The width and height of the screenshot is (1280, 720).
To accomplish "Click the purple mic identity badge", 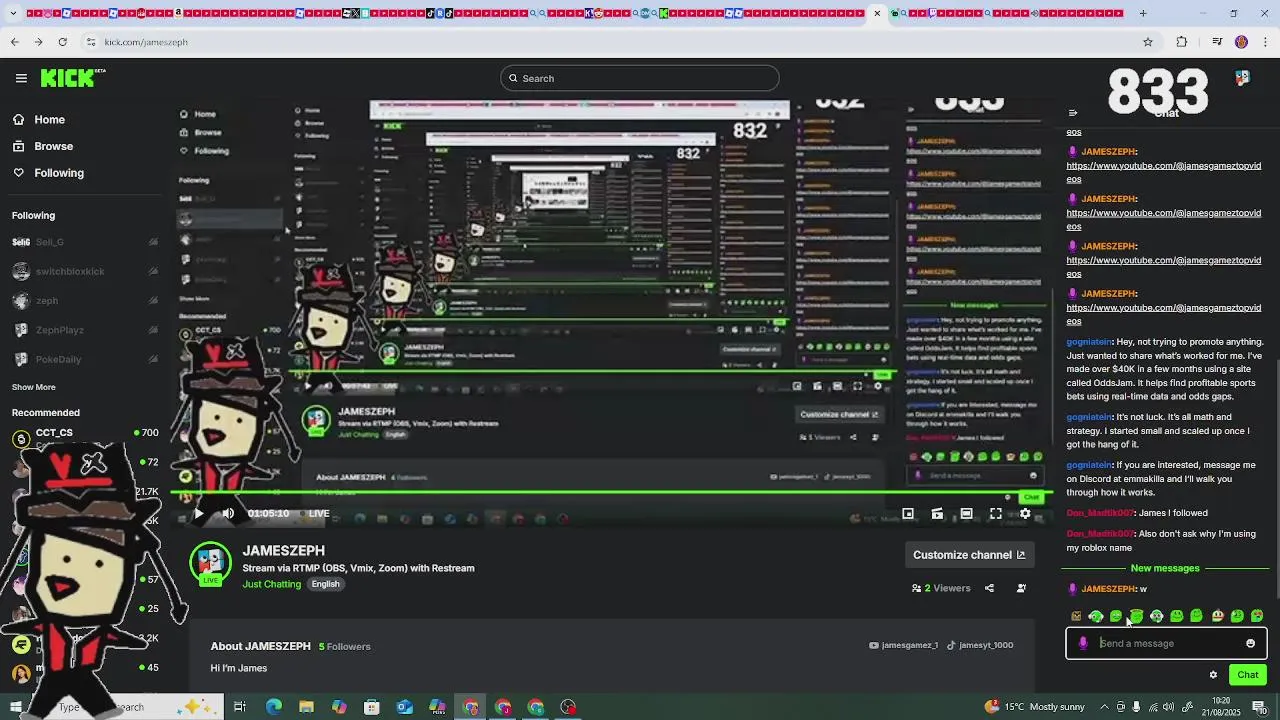I will click(1083, 643).
